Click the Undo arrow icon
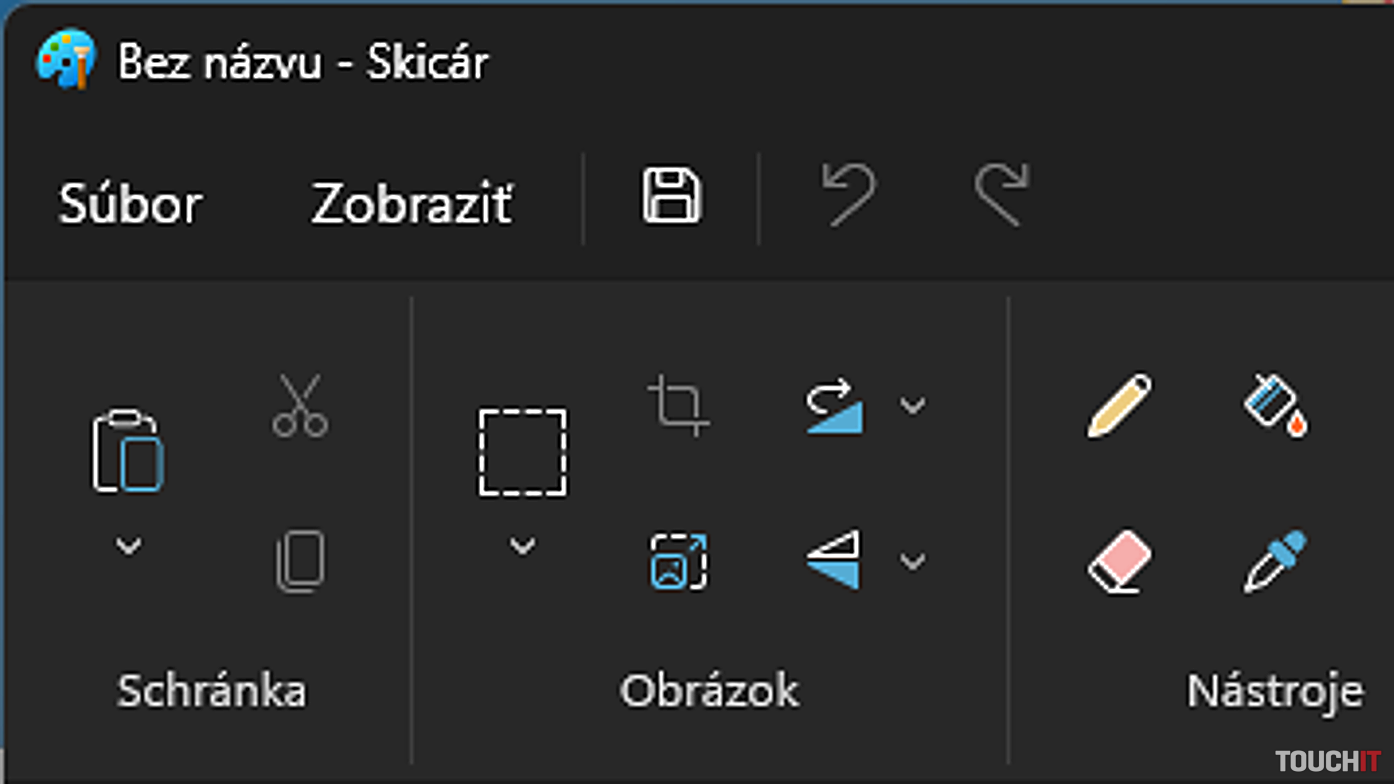This screenshot has width=1394, height=784. pos(849,196)
